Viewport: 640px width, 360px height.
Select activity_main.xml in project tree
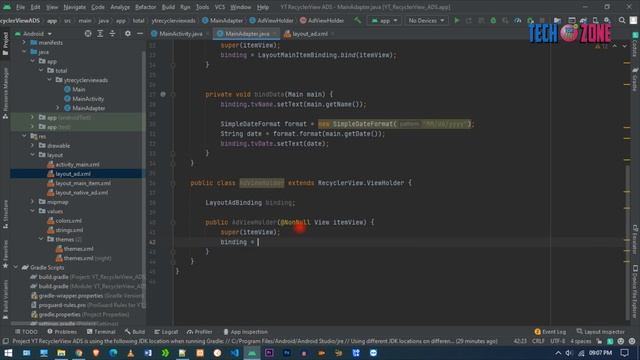(78, 164)
